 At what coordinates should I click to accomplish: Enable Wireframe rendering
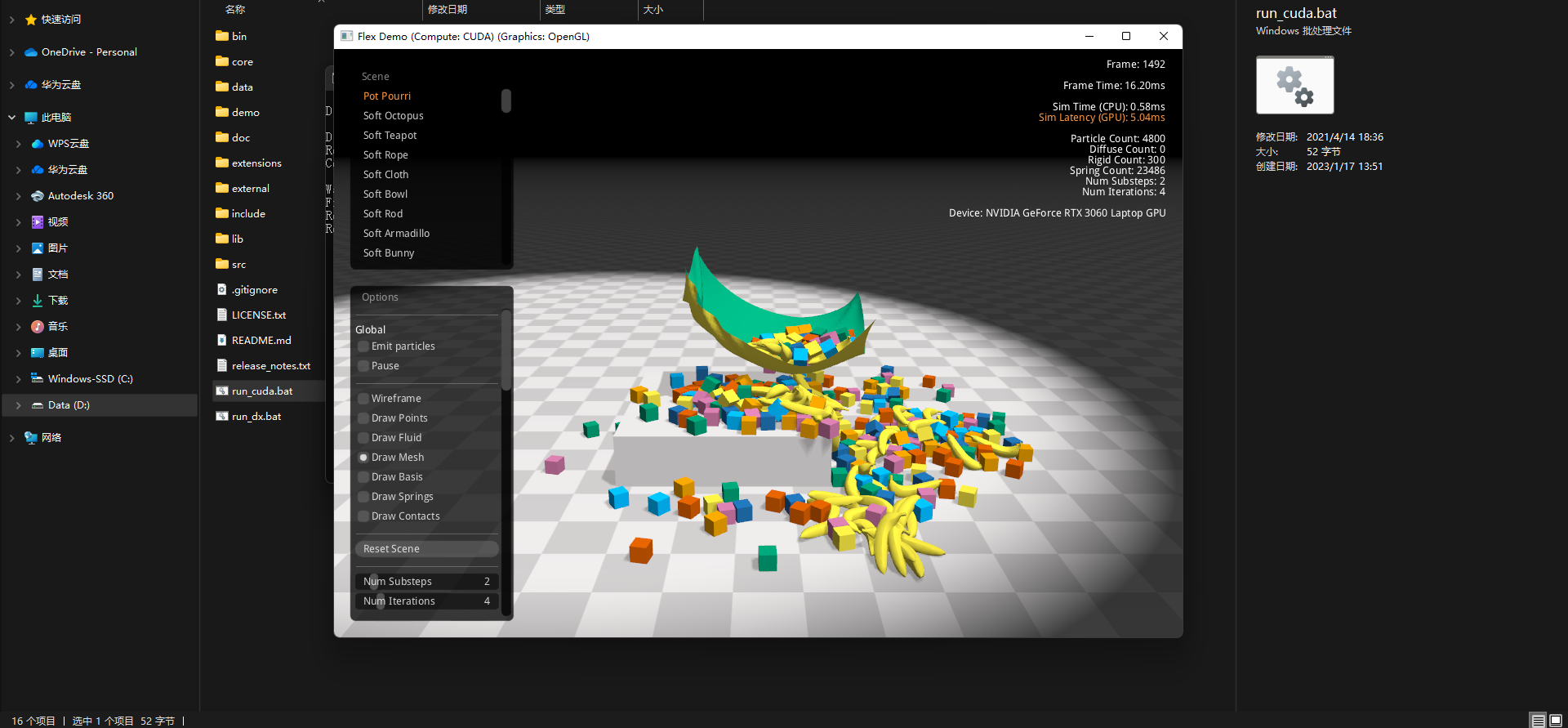(363, 399)
